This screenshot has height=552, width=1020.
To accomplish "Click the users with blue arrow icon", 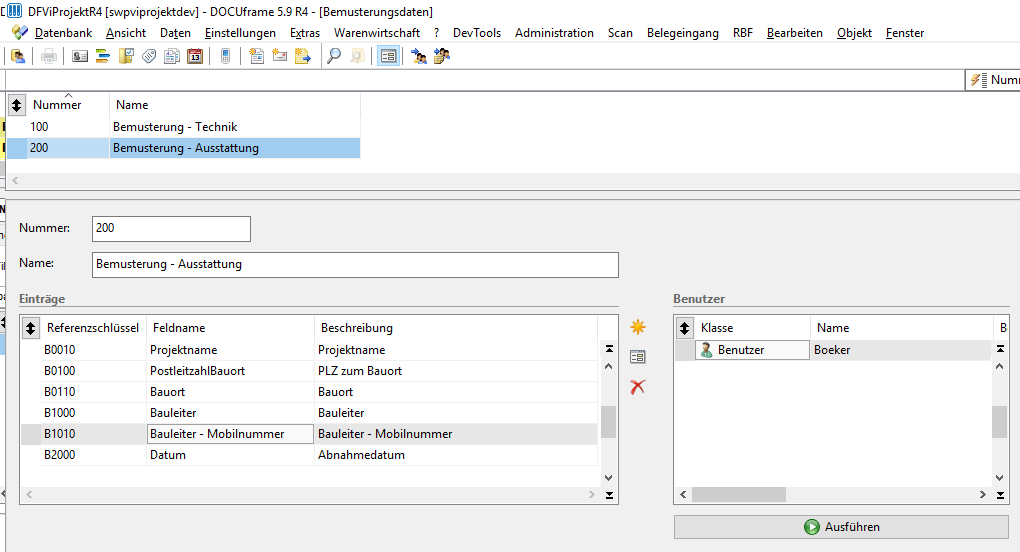I will coord(419,57).
